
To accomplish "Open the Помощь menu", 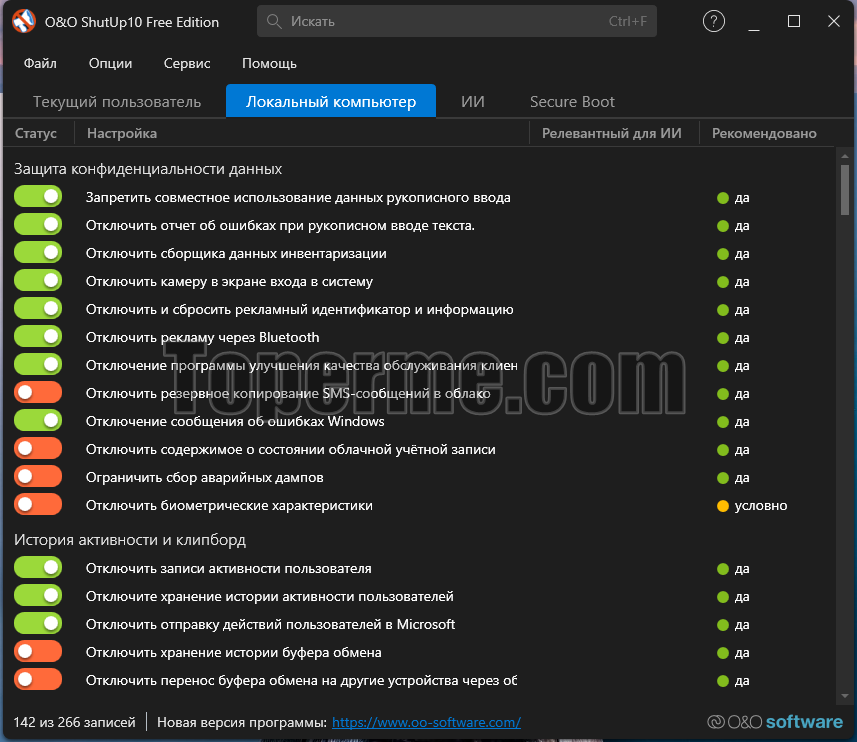I will click(x=269, y=63).
